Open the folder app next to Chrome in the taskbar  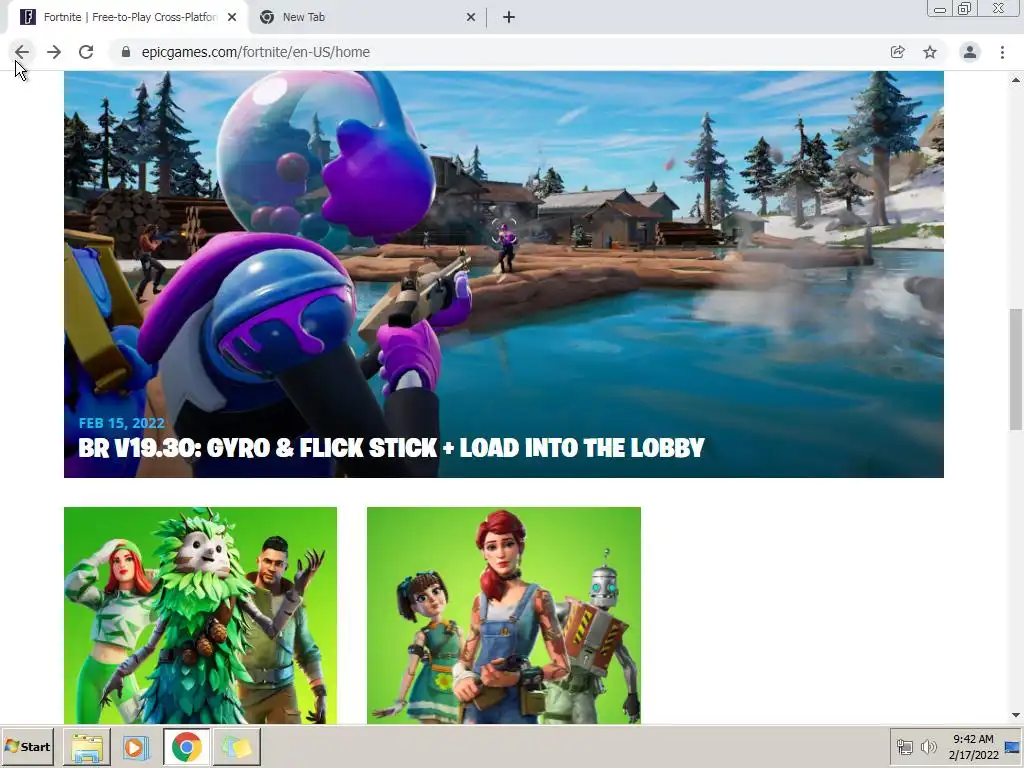(236, 746)
